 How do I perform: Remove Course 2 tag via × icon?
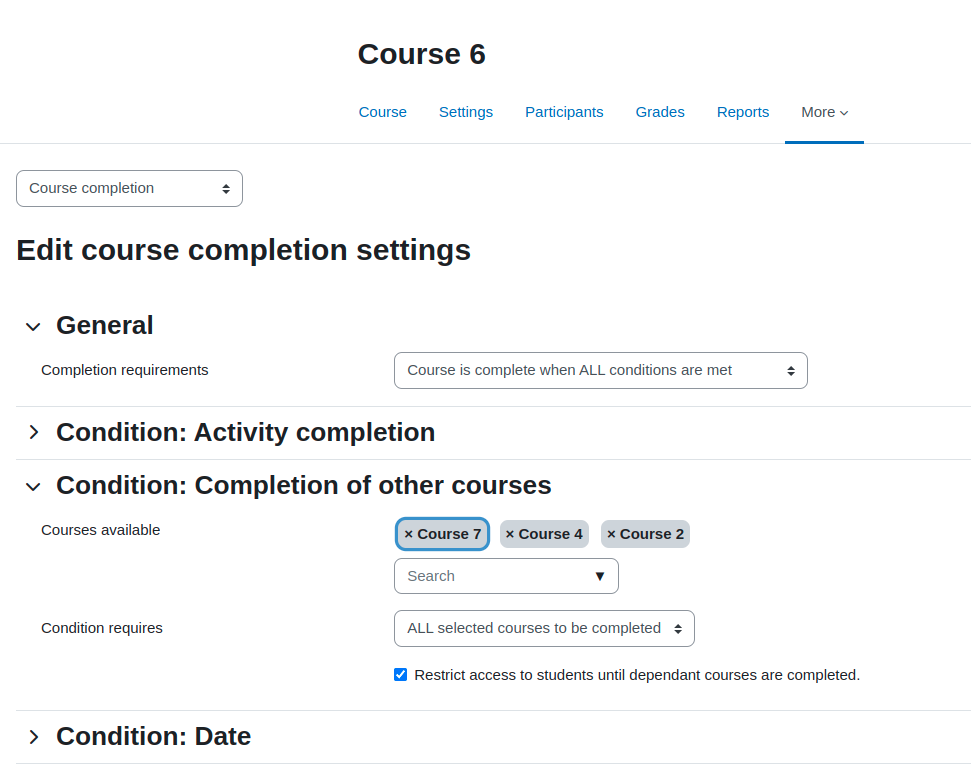[611, 534]
